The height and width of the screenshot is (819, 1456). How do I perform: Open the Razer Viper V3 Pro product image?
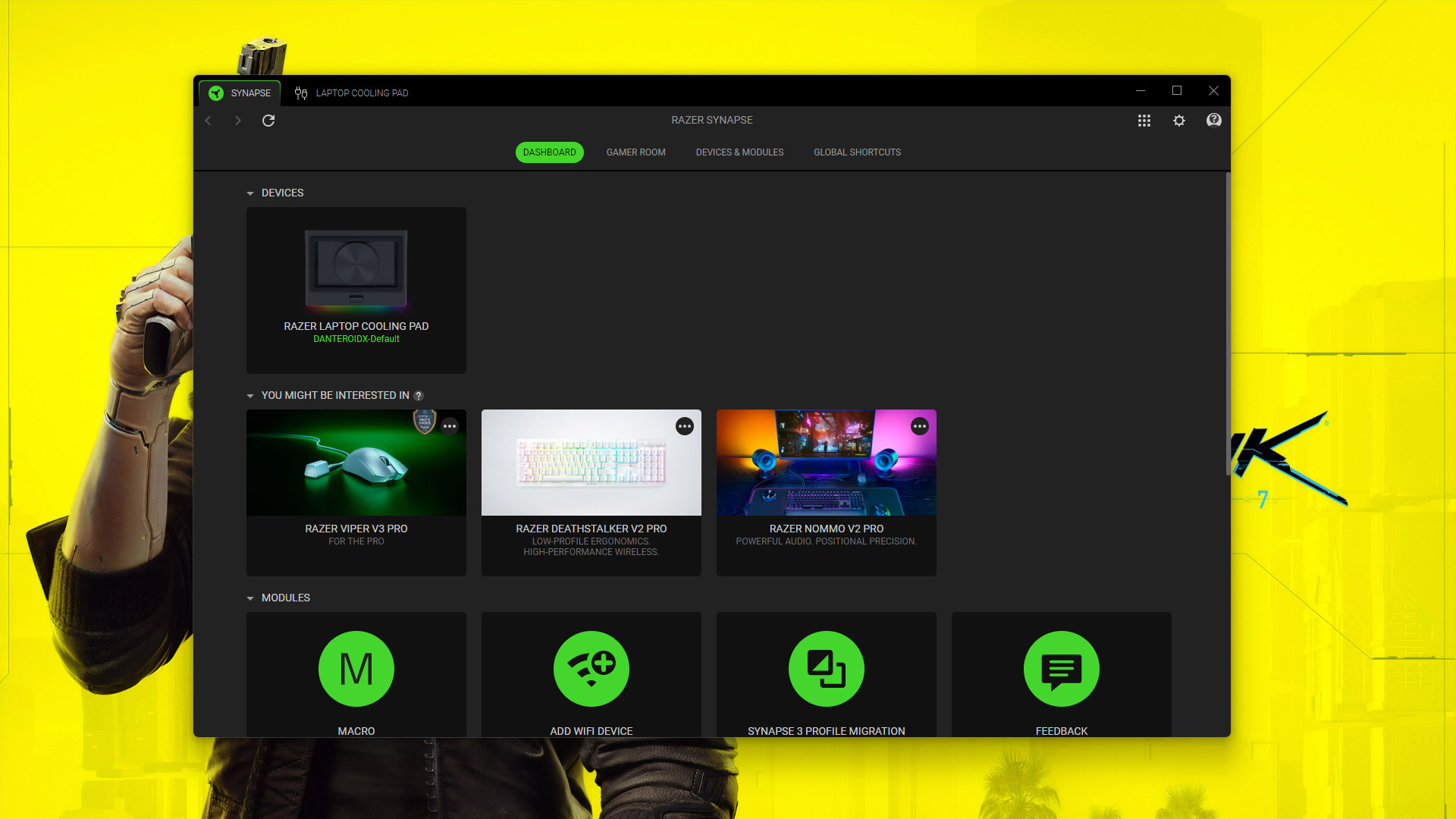coord(356,463)
